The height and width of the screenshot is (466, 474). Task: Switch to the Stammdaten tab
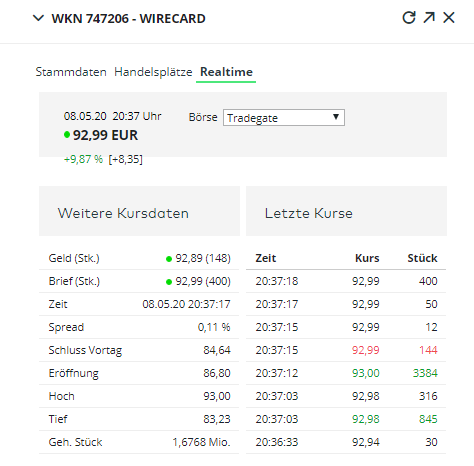pyautogui.click(x=71, y=72)
